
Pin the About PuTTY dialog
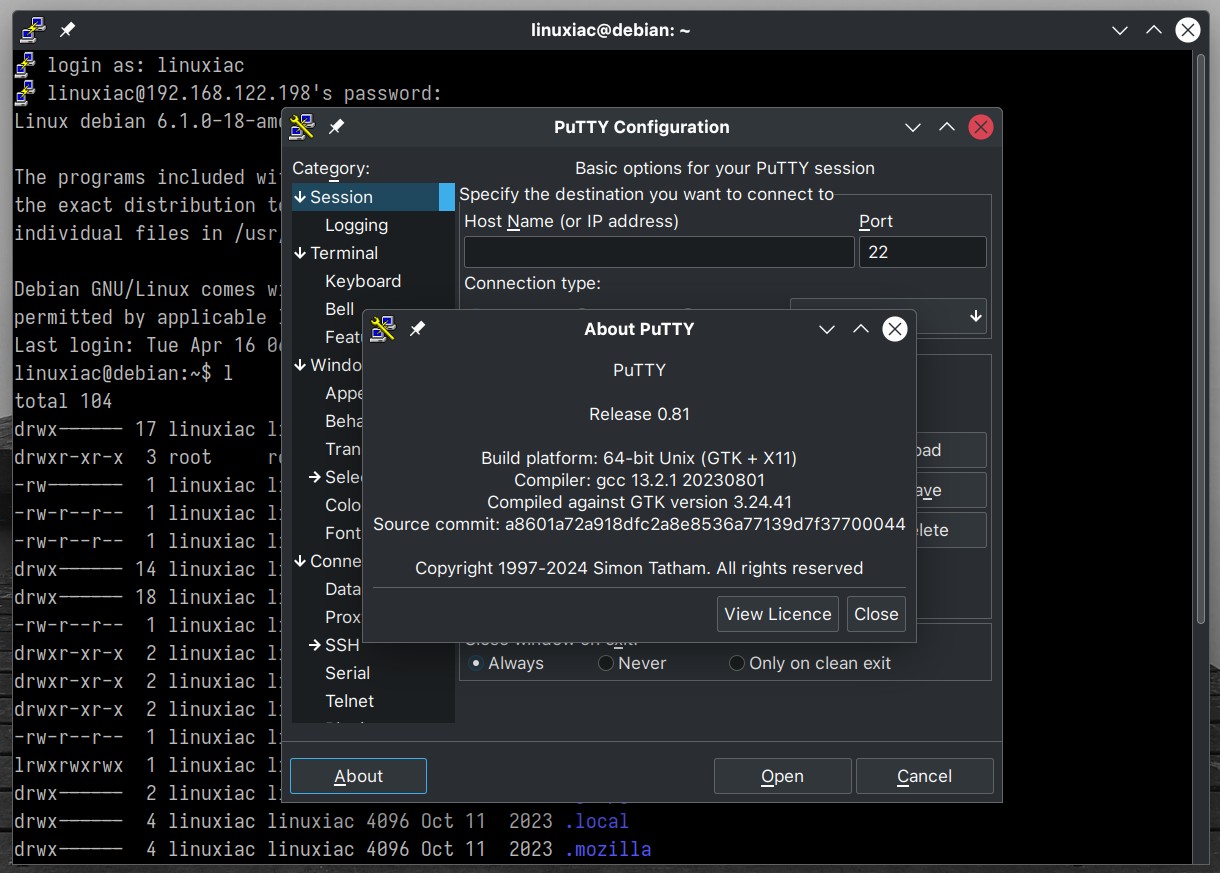pos(418,328)
